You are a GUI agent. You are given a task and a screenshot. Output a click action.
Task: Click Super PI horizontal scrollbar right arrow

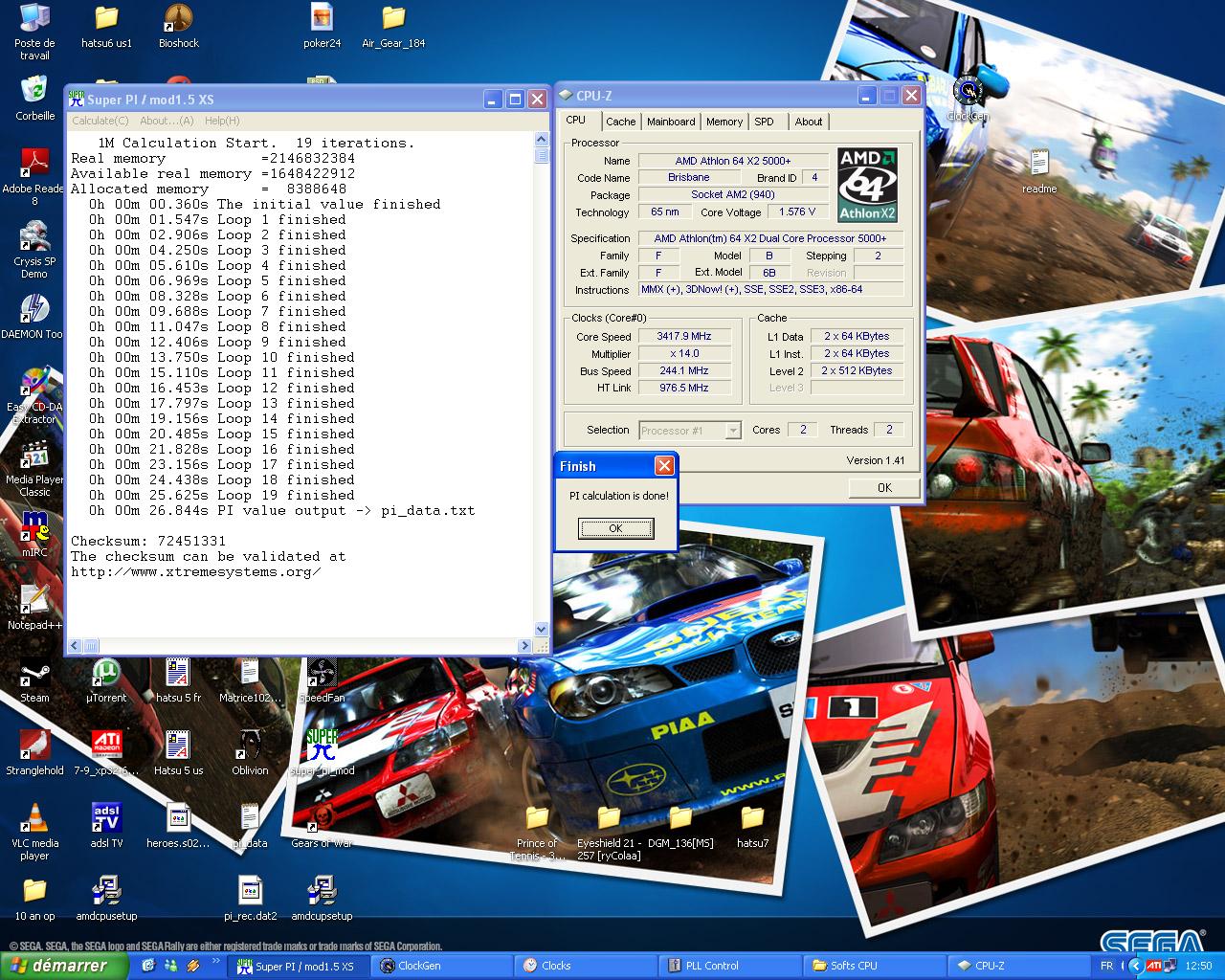coord(524,646)
